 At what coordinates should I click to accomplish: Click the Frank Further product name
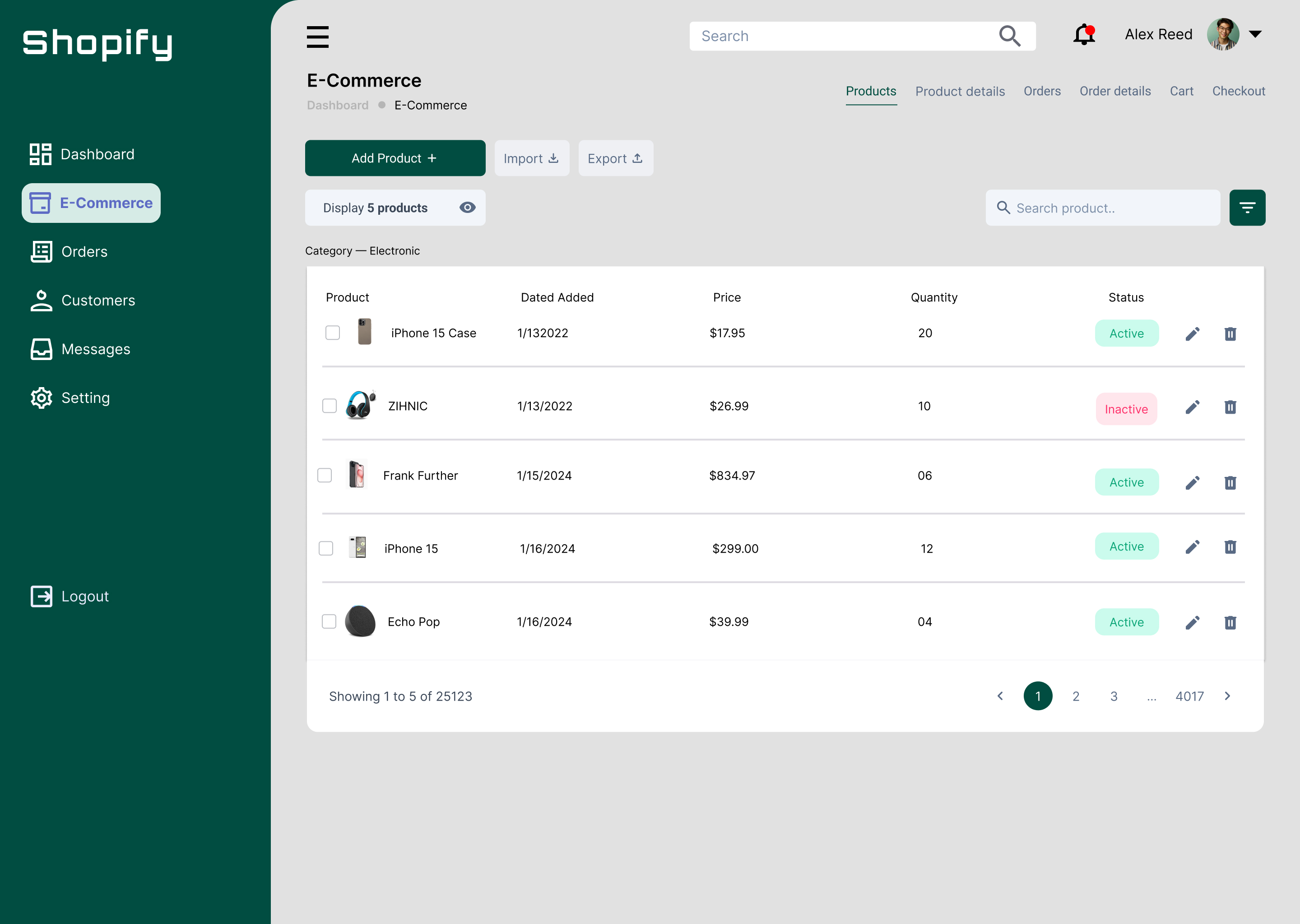coord(421,476)
